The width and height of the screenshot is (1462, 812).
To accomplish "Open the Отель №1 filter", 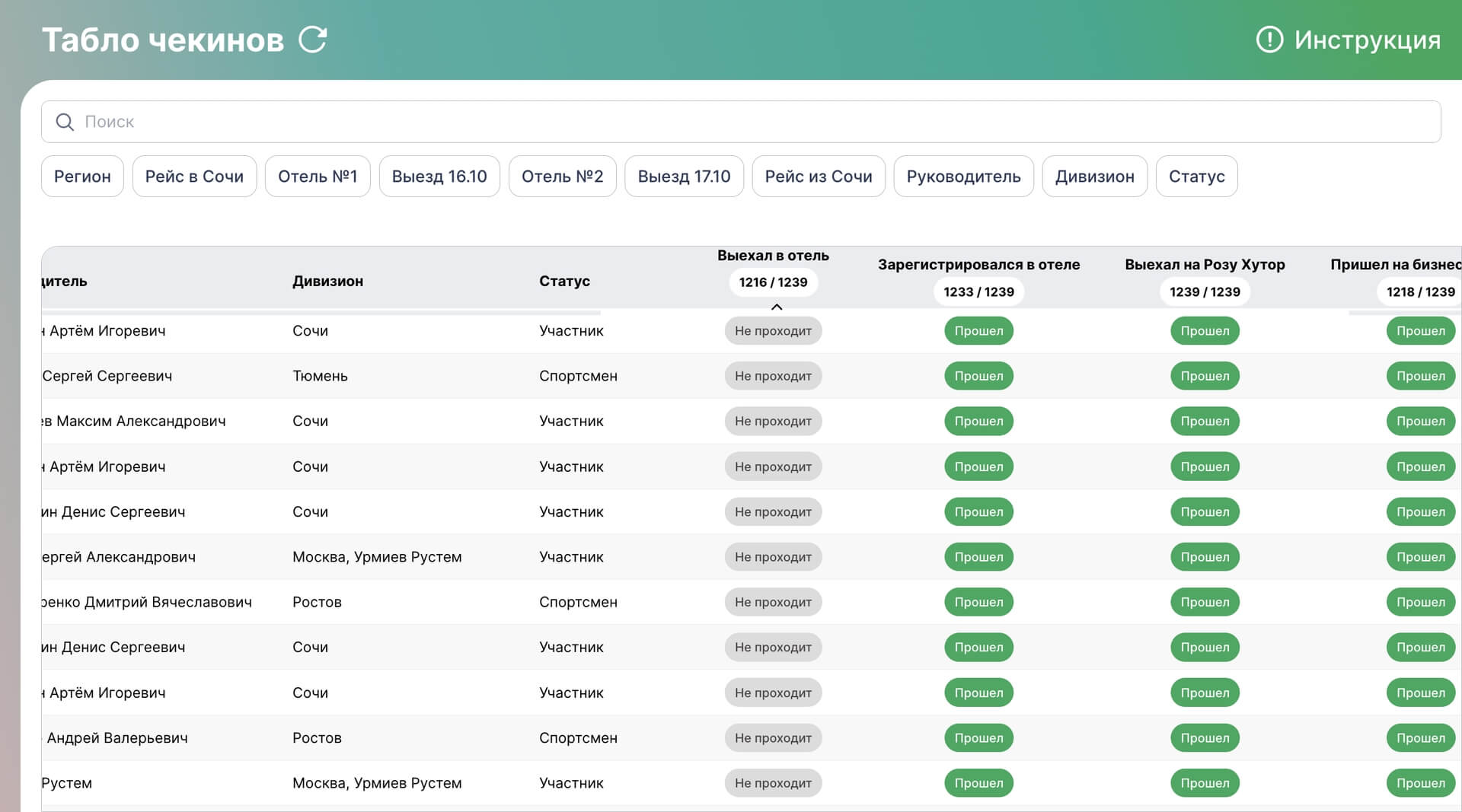I will (318, 177).
